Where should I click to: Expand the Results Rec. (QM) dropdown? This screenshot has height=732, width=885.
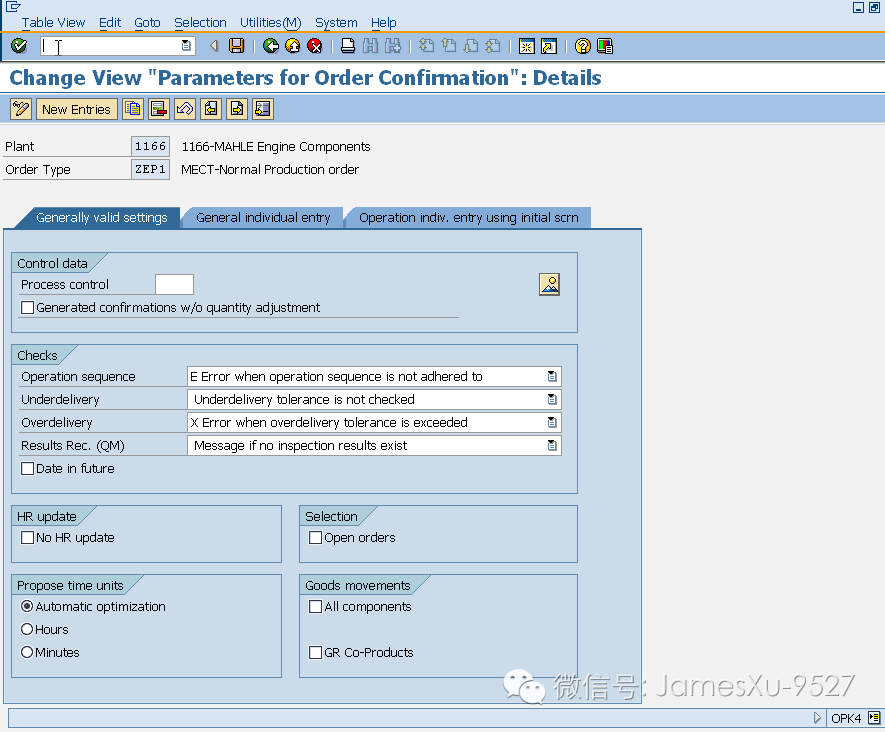pos(552,445)
